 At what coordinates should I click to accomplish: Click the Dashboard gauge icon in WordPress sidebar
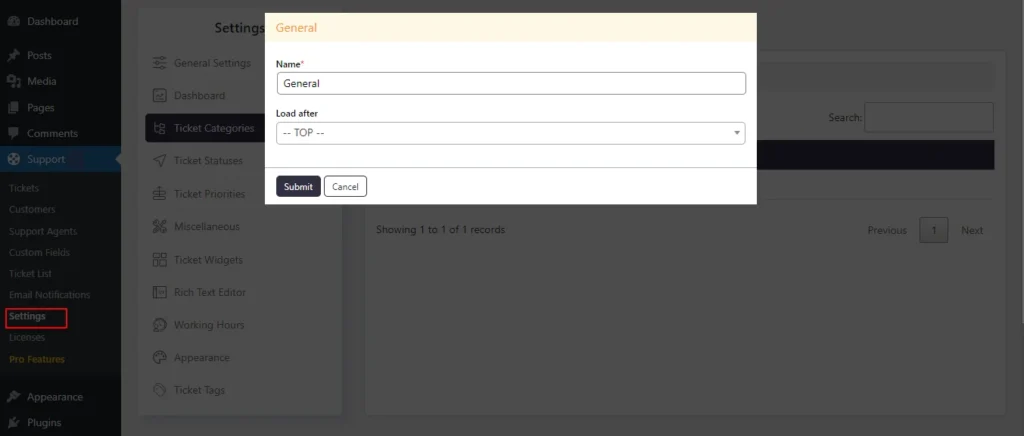(x=13, y=22)
